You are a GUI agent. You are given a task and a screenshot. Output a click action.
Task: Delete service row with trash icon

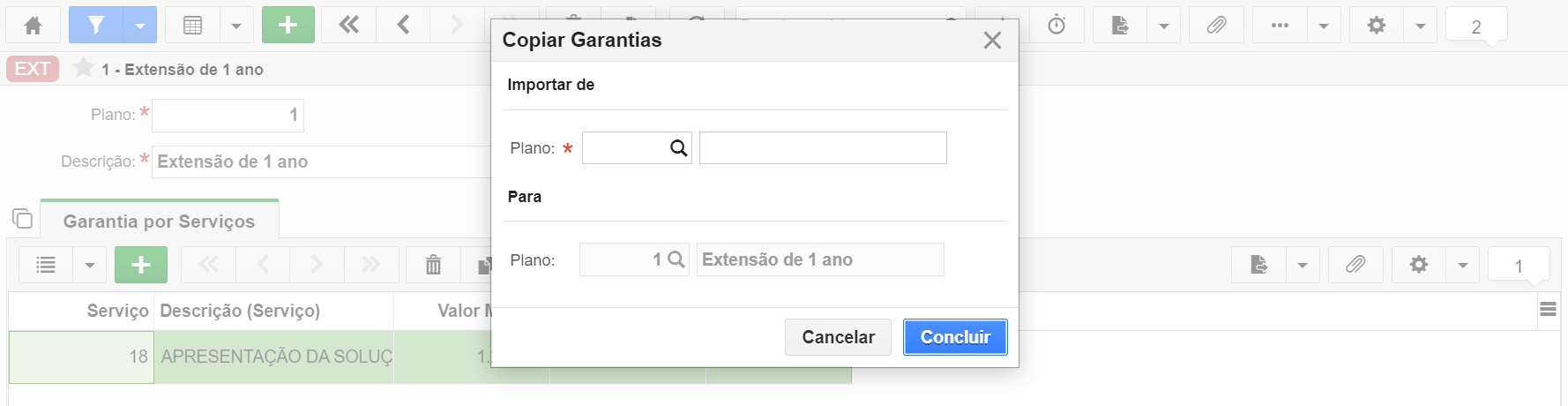pos(433,265)
